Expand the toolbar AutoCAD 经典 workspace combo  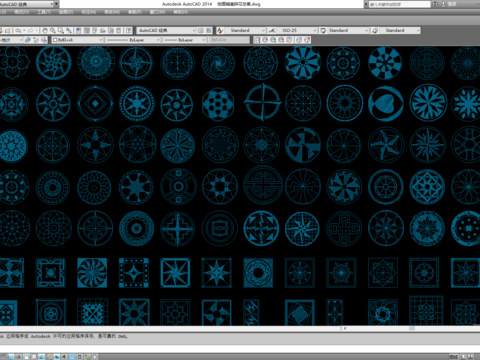[x=194, y=30]
